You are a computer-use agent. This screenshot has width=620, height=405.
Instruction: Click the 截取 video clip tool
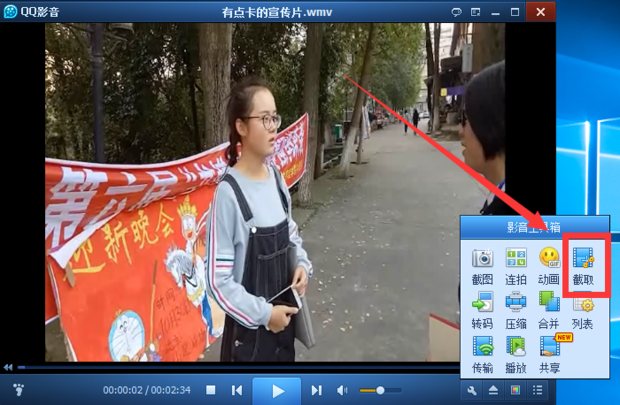(x=583, y=264)
